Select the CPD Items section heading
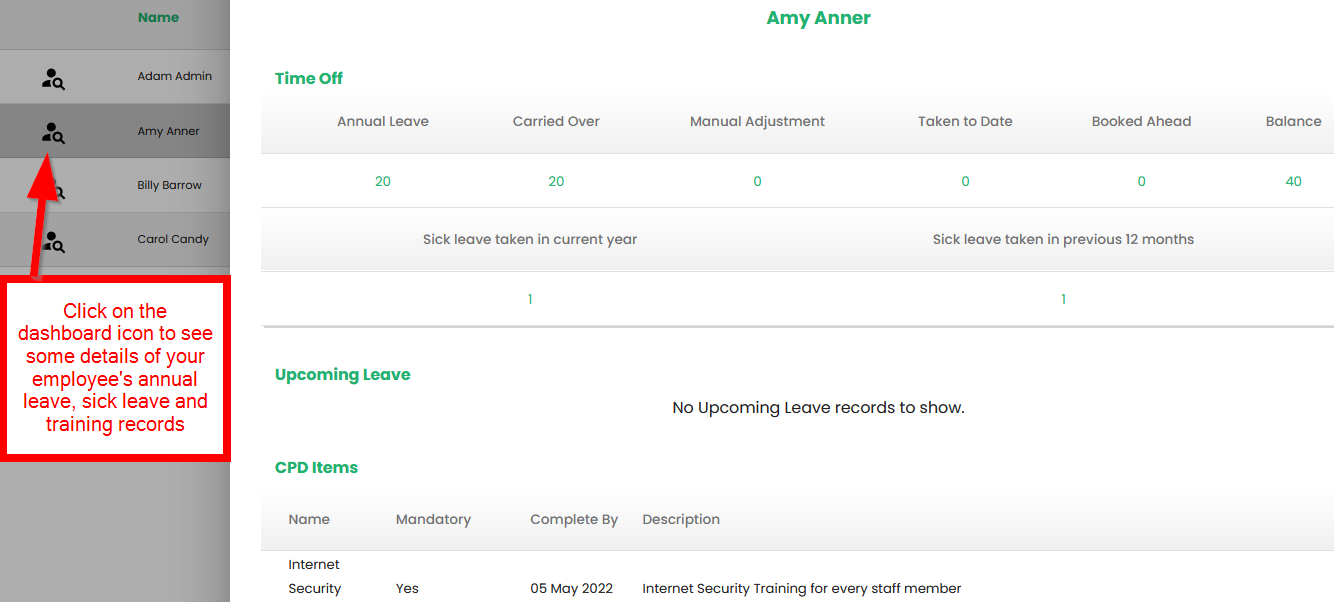Viewport: 1334px width, 602px height. tap(316, 467)
